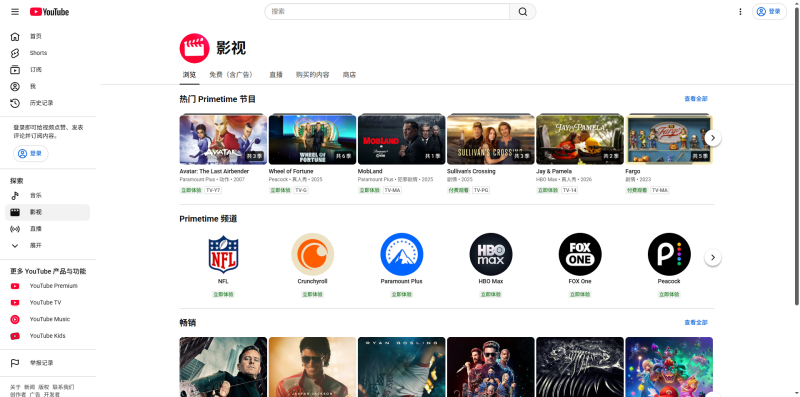Screen dimensions: 800x397
Task: Open YouTube Music from the sidebar
Action: coord(47,319)
